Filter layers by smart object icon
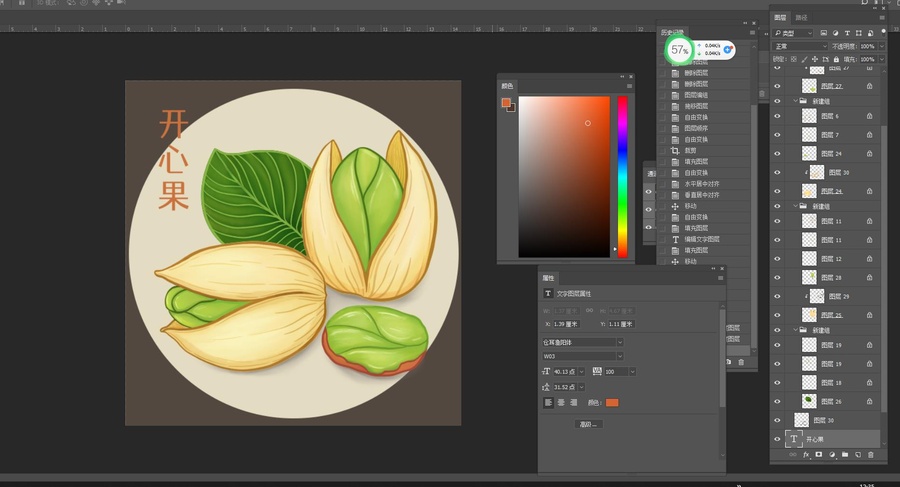 (870, 33)
